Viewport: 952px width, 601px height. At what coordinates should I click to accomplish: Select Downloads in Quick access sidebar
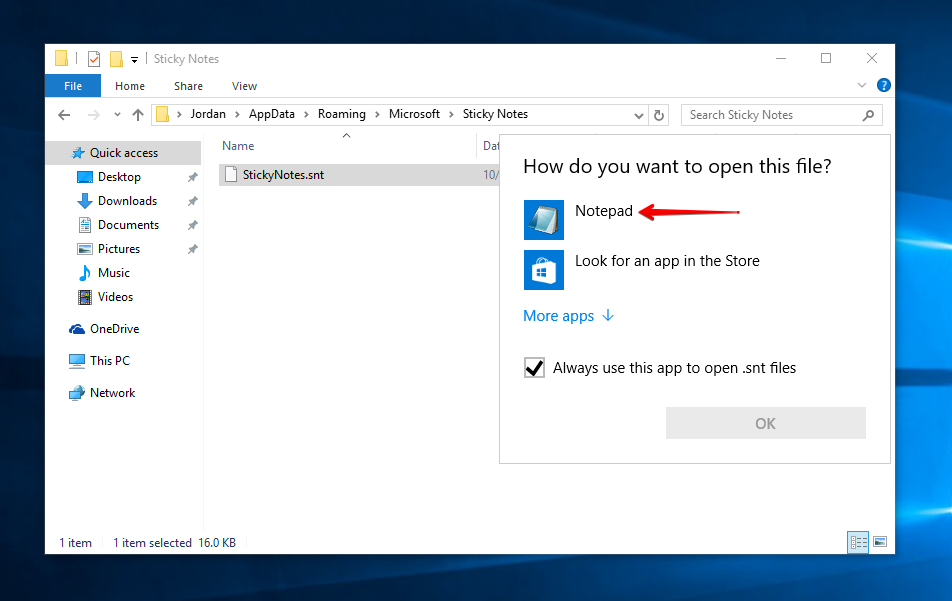point(127,201)
